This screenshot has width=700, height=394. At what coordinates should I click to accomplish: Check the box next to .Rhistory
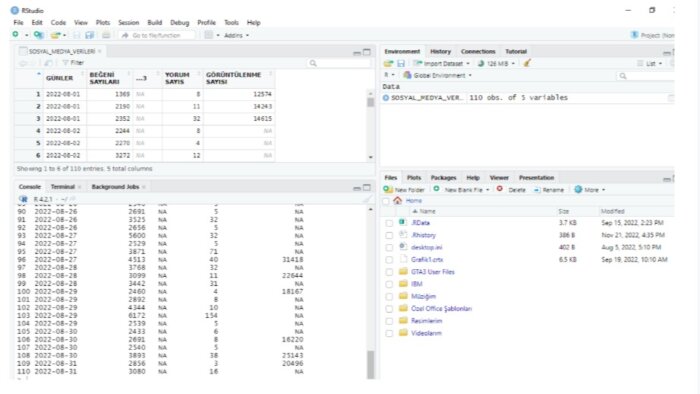[x=389, y=235]
